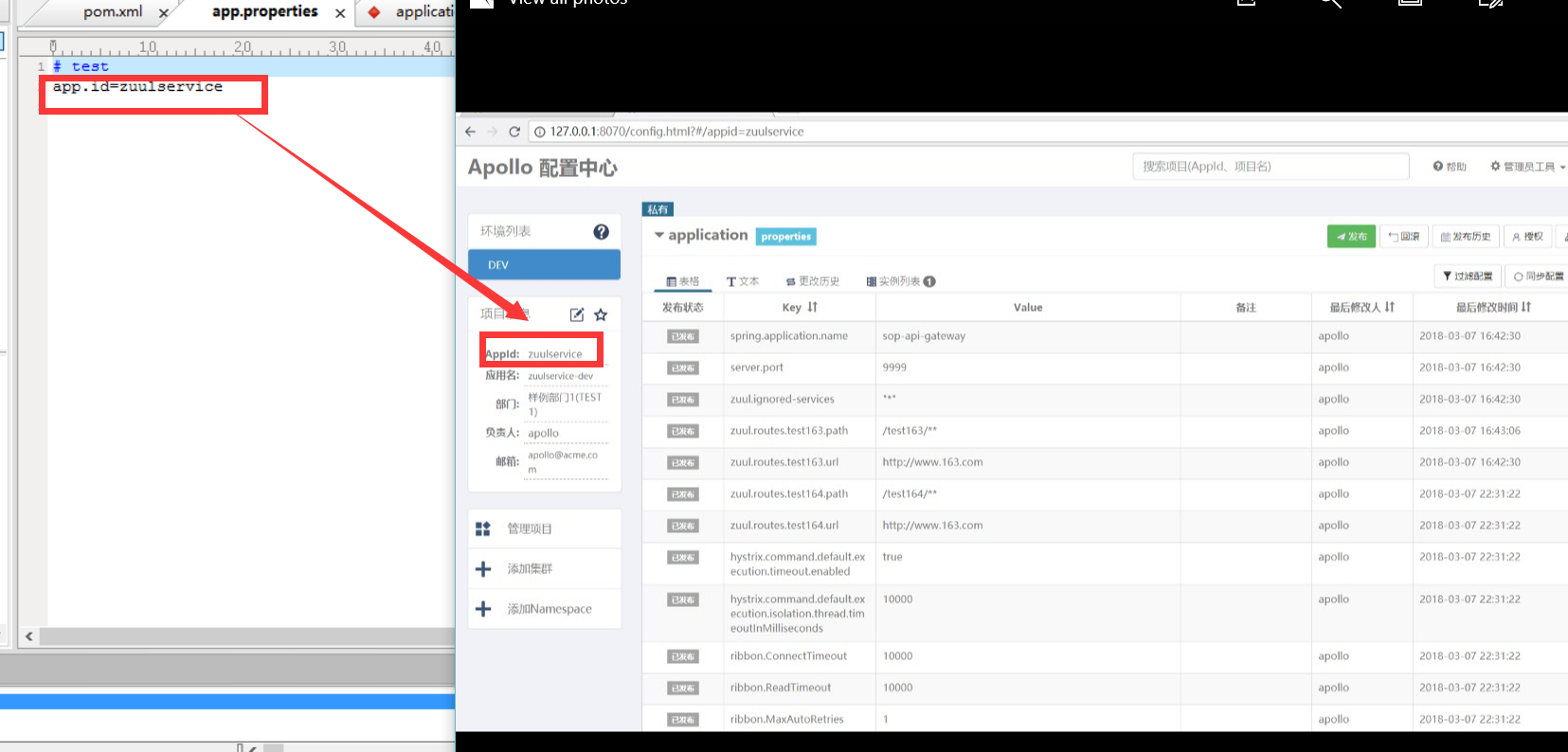Screen dimensions: 1568x752
Task: Close the pom.xml editor tab
Action: click(x=163, y=13)
